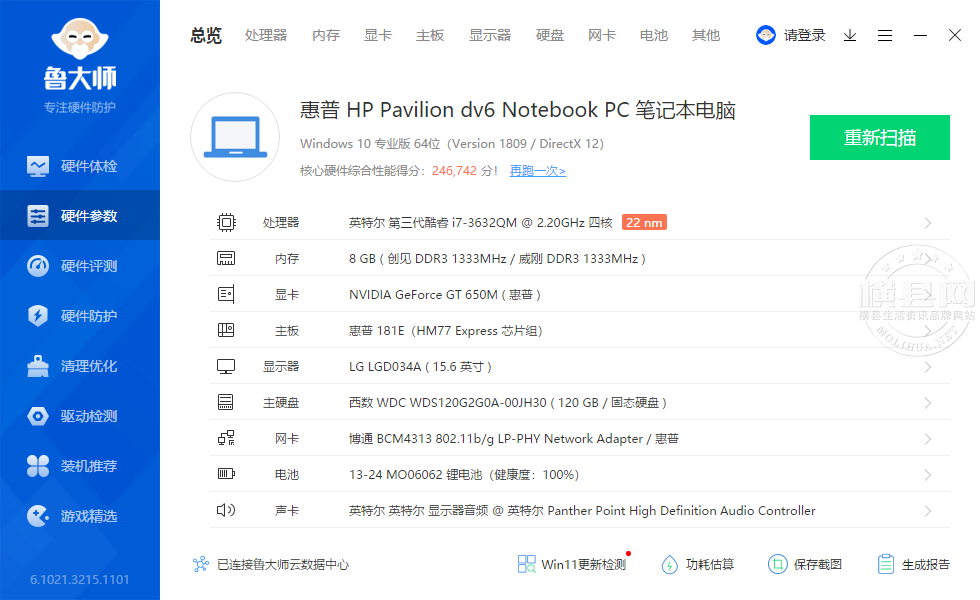Open the 硬件防护 shield icon
This screenshot has height=600, width=980.
click(38, 316)
